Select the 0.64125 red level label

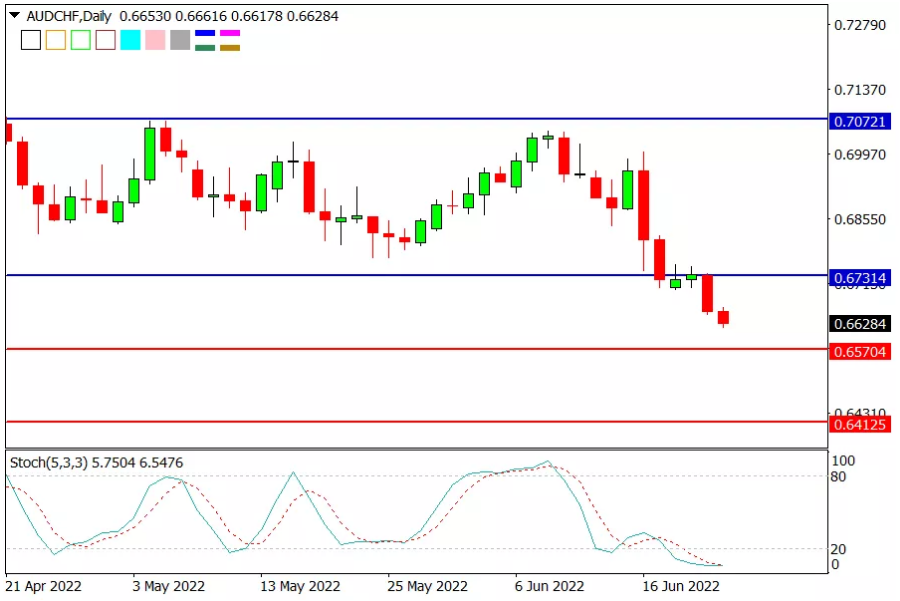click(860, 425)
